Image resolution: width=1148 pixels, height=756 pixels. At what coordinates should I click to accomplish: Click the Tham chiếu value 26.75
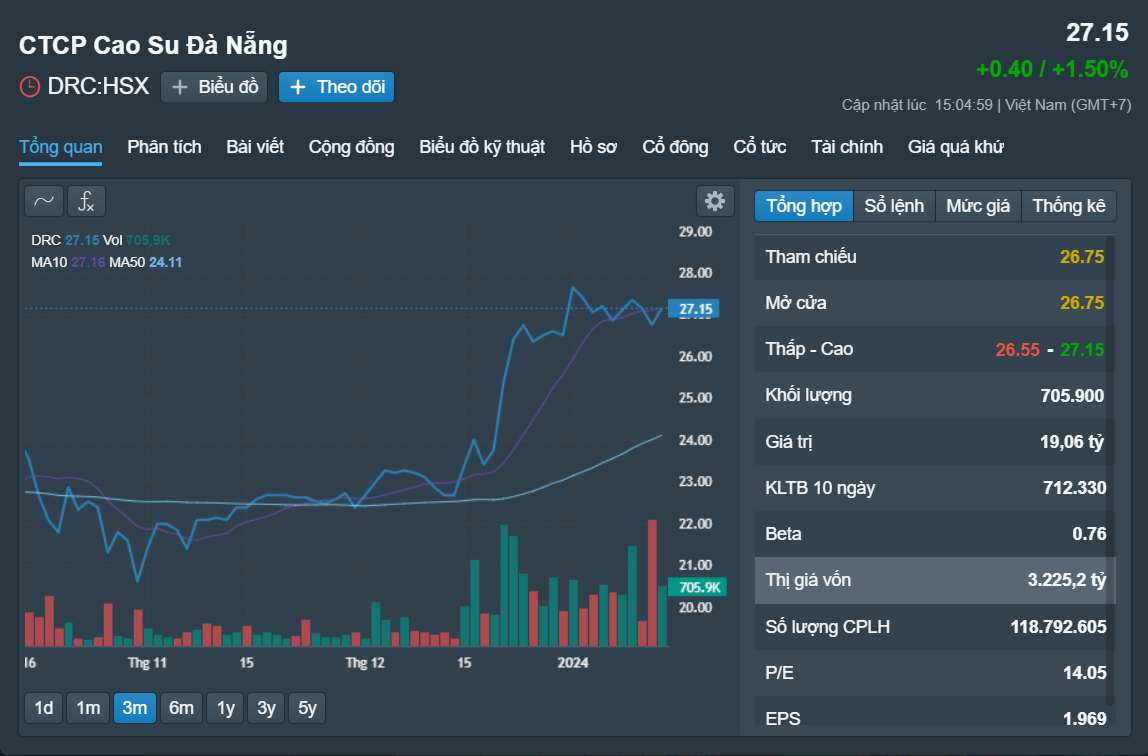point(1082,257)
